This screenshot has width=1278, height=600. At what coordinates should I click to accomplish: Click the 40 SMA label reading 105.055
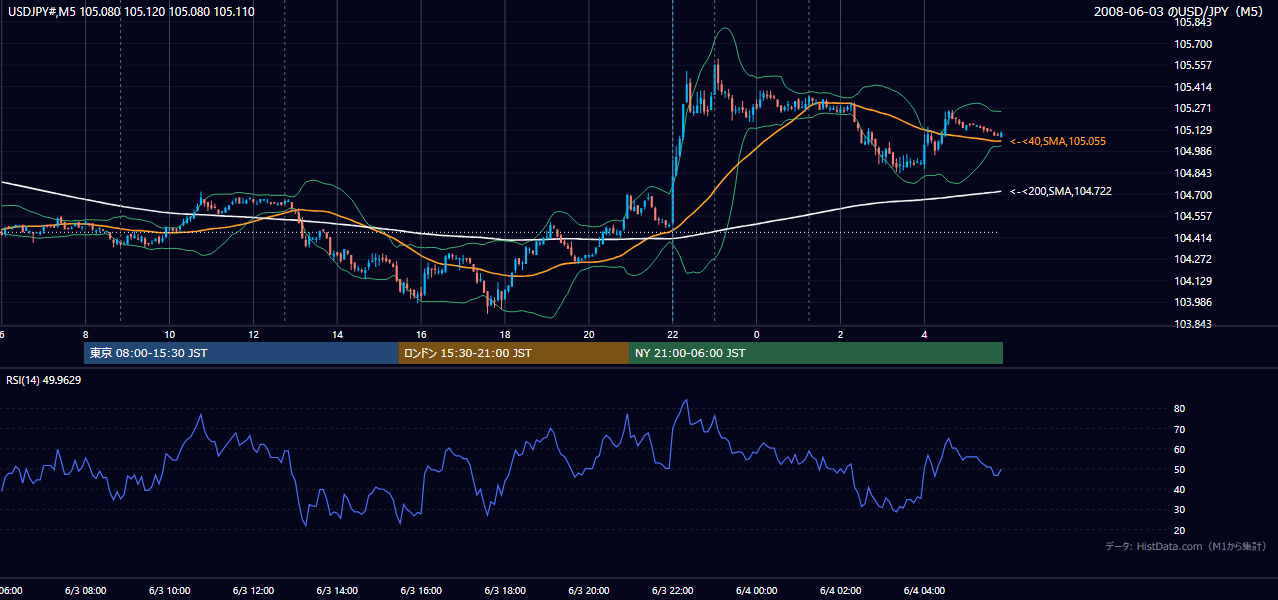pos(1058,142)
